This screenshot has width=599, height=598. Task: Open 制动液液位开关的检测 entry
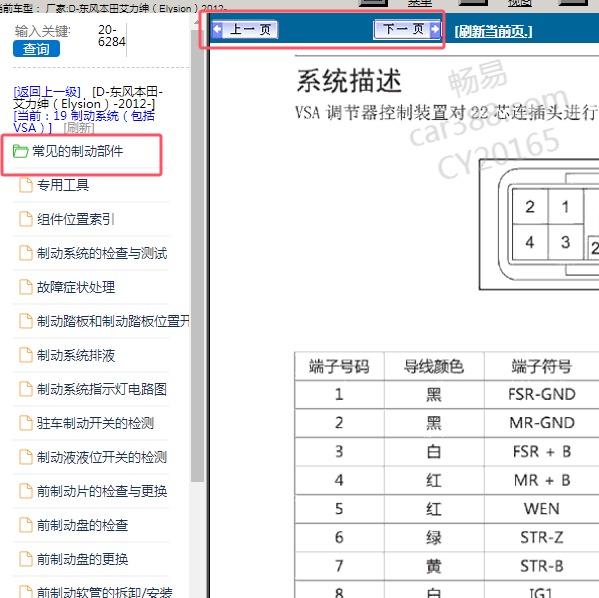(102, 457)
